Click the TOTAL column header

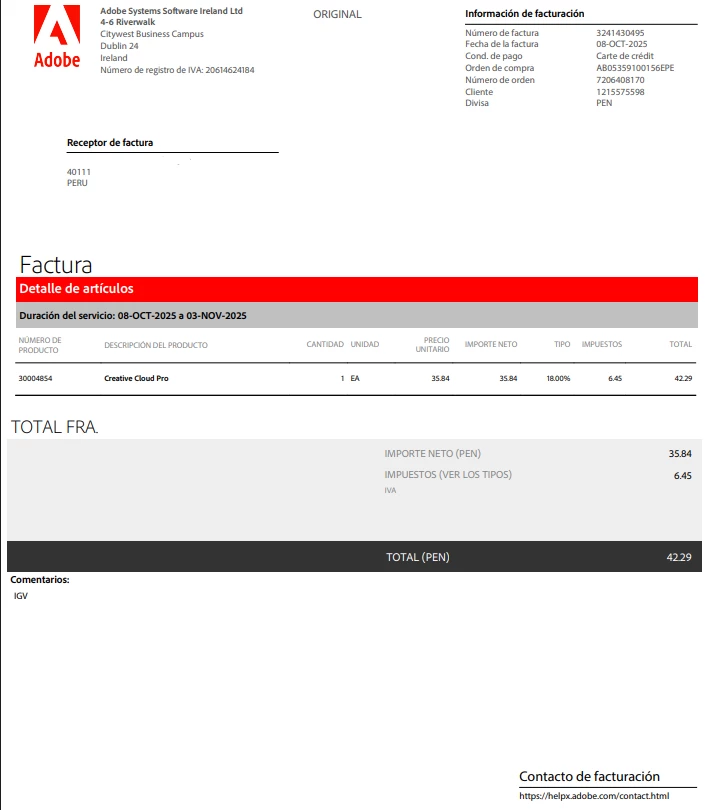pyautogui.click(x=680, y=345)
